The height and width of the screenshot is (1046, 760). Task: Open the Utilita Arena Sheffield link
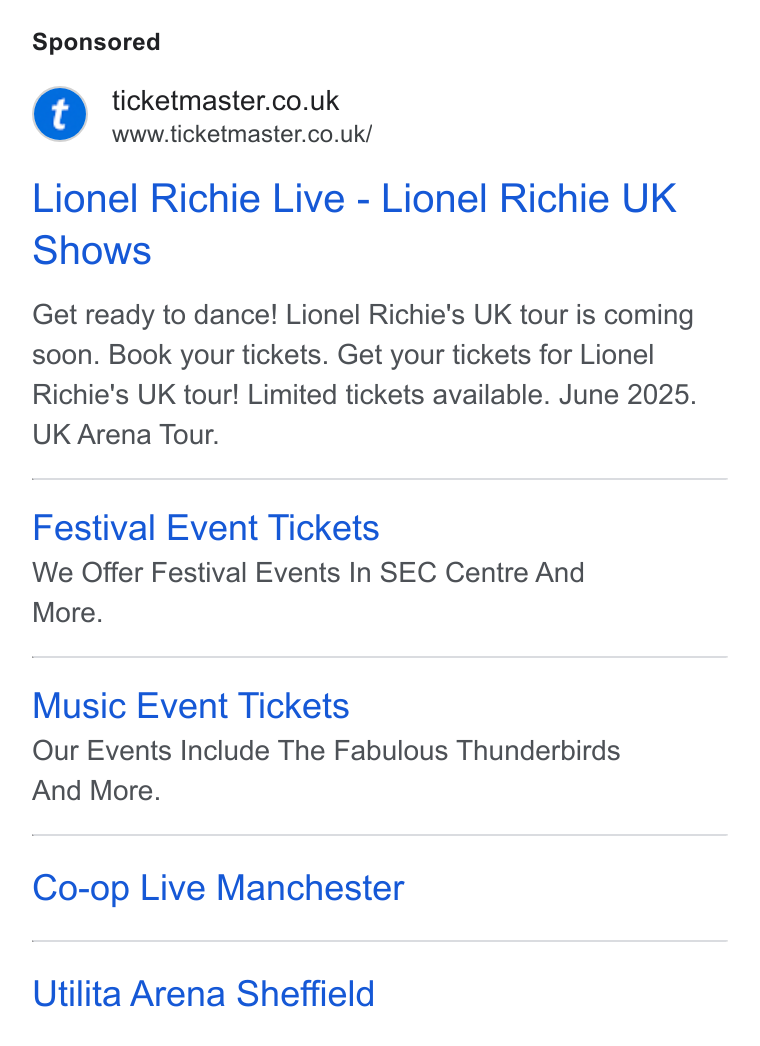pyautogui.click(x=204, y=993)
